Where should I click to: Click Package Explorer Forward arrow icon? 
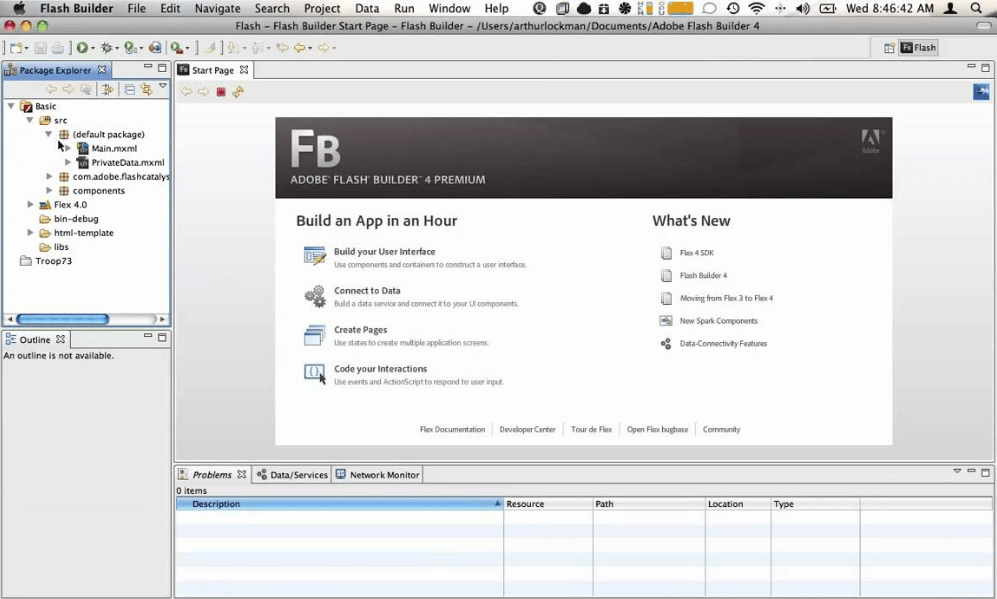click(x=68, y=89)
